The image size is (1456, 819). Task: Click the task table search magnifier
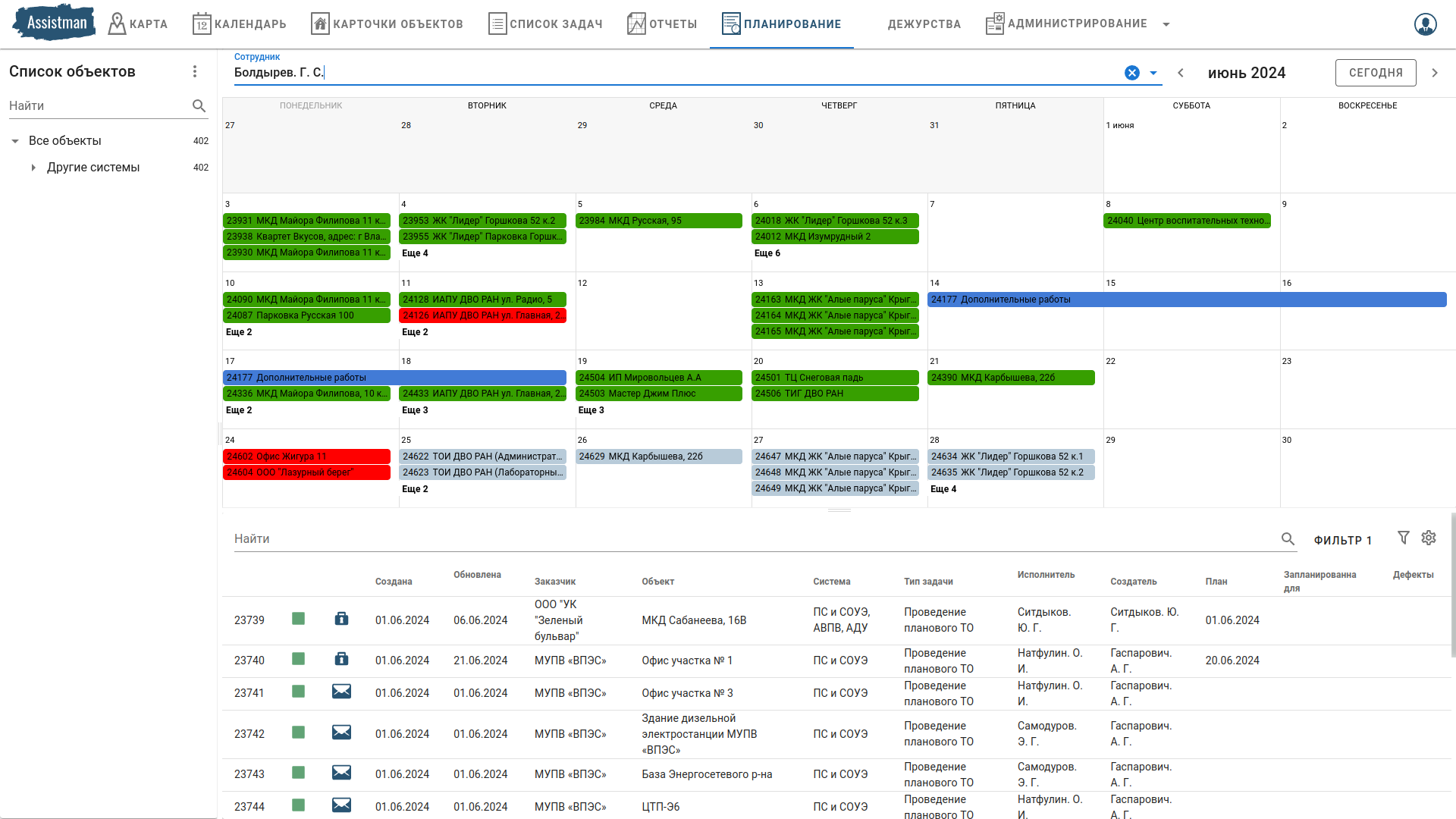click(x=1288, y=539)
